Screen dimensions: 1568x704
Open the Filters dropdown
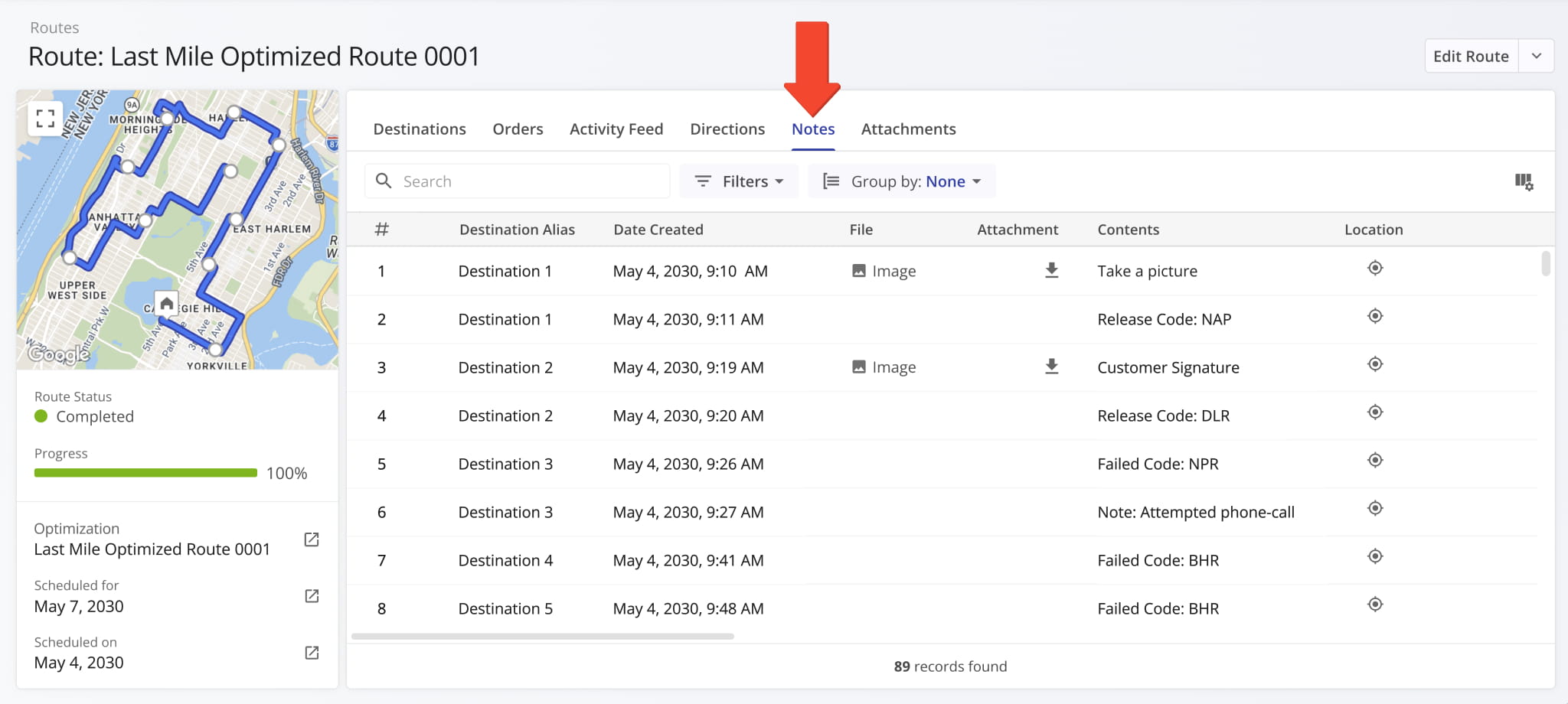pyautogui.click(x=738, y=181)
